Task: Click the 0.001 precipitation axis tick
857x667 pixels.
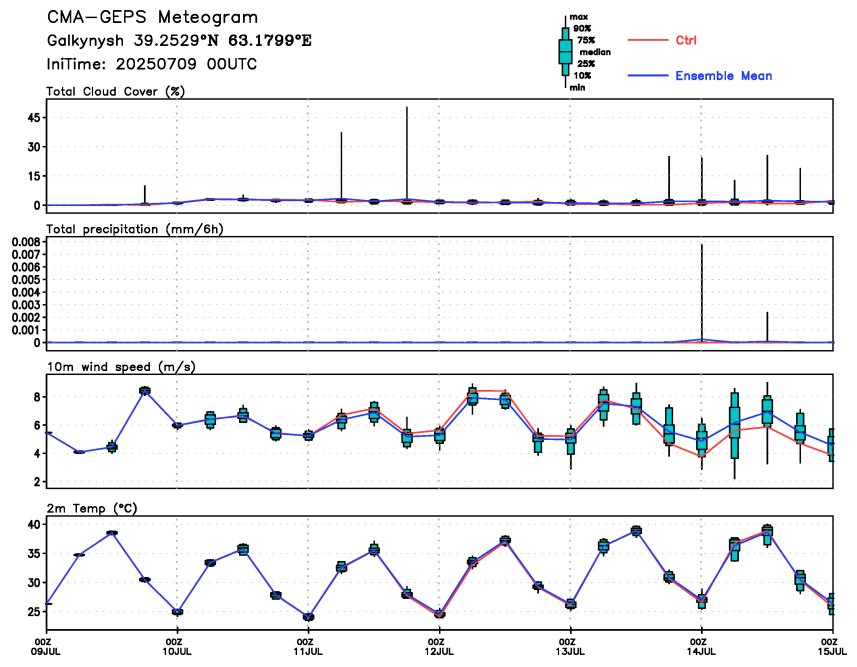Action: coord(26,330)
